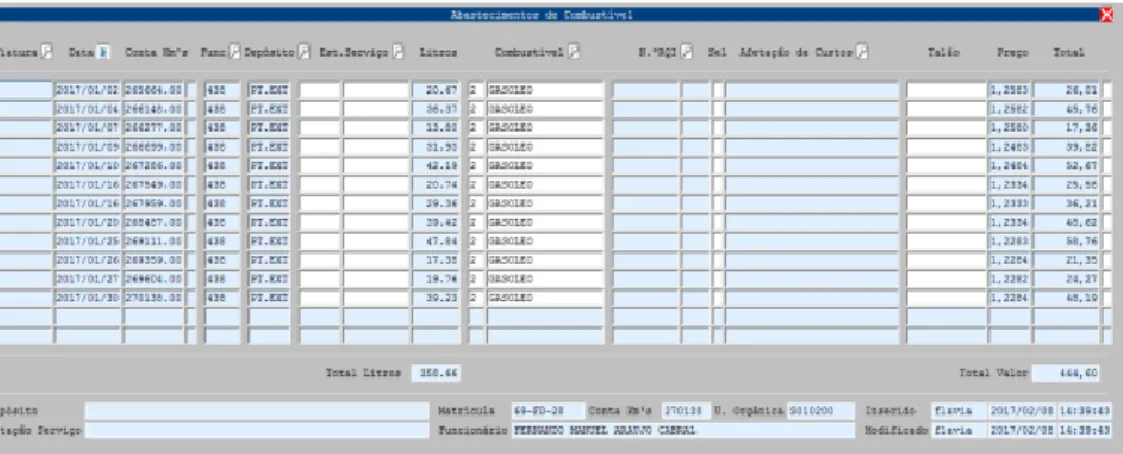Click the Total Litros value field
Screen dimensions: 1123x454
point(436,373)
